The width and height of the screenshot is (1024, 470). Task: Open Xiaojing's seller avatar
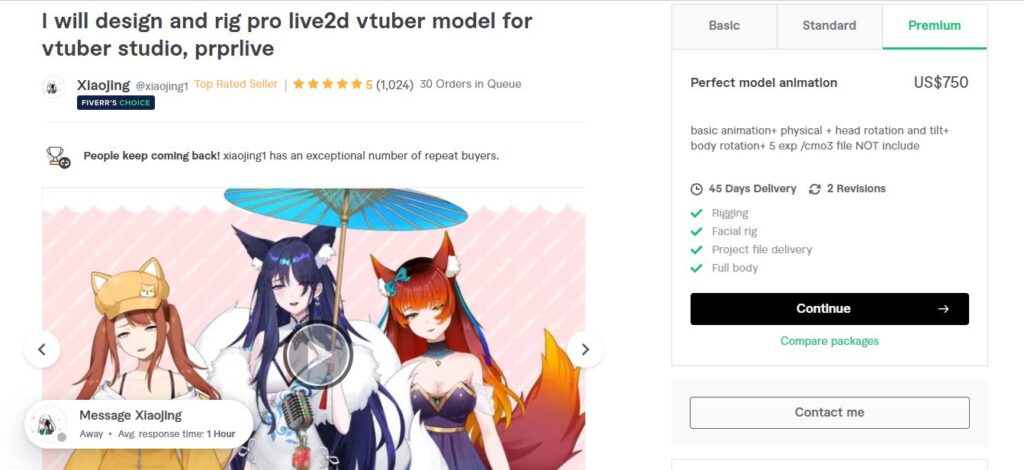[x=53, y=87]
